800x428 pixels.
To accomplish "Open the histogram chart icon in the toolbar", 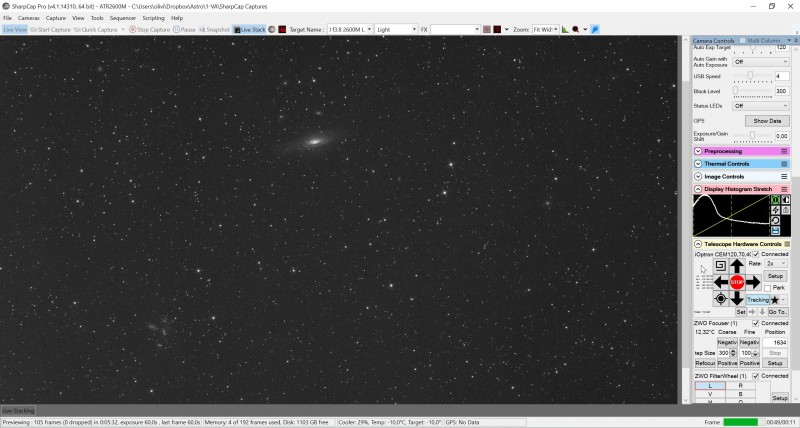I will (x=565, y=30).
